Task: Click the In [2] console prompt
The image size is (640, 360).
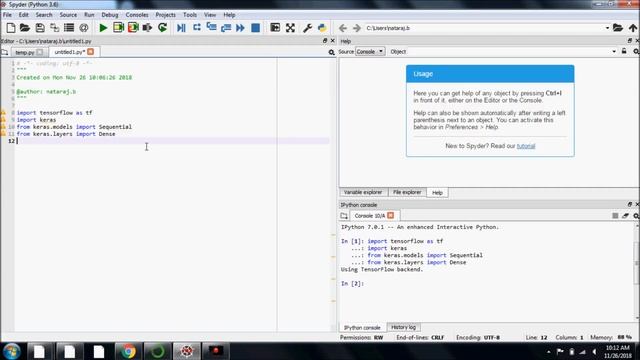Action: point(352,284)
